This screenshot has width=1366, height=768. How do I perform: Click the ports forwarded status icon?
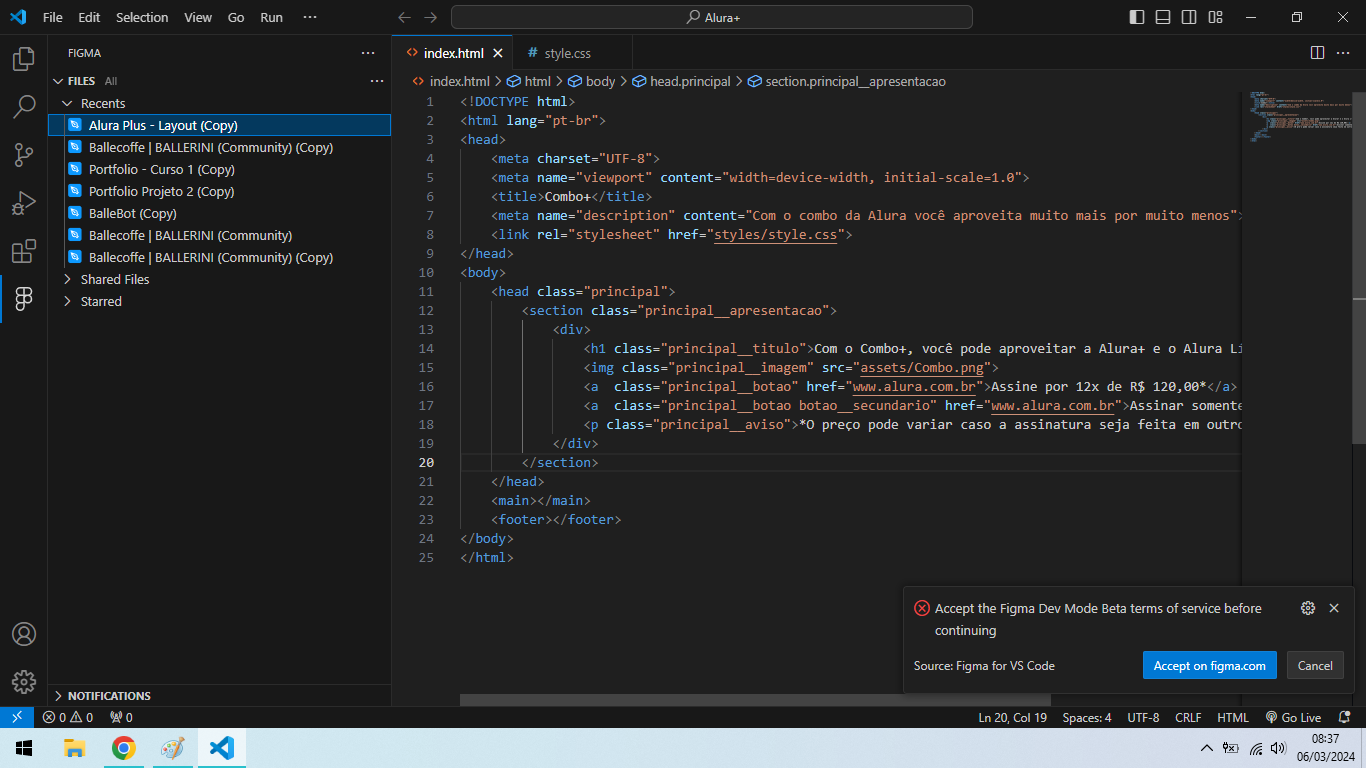(121, 717)
